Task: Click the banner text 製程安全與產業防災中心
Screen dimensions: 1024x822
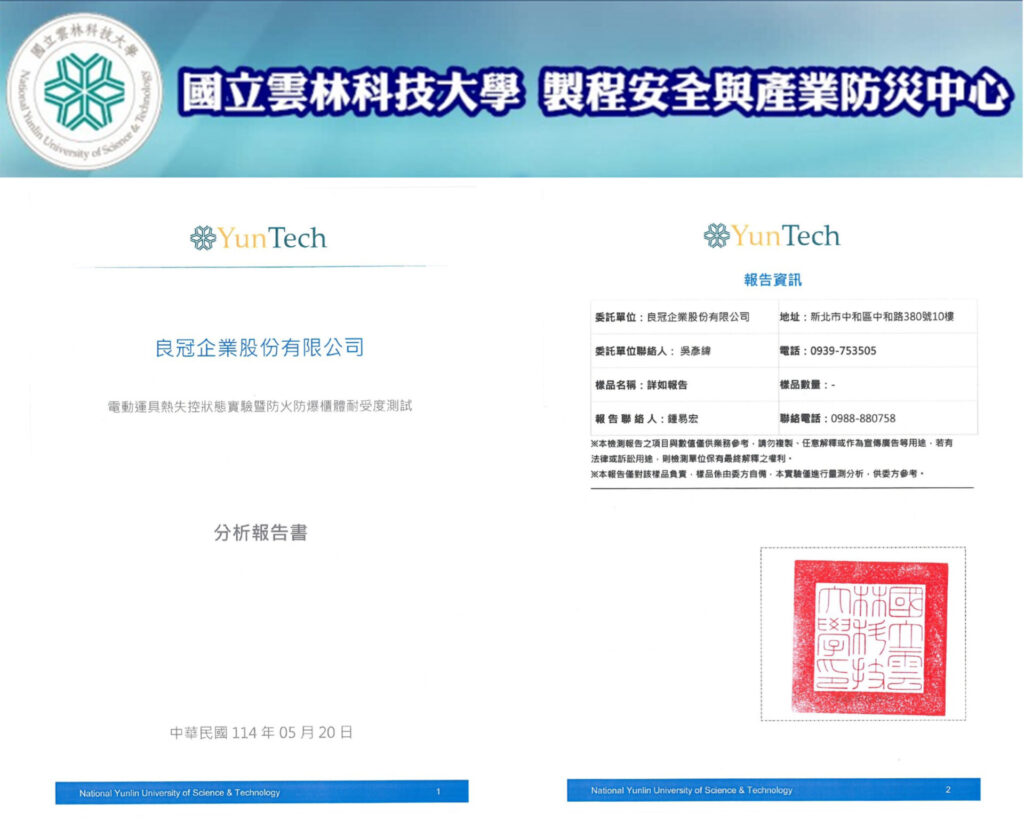Action: 774,93
